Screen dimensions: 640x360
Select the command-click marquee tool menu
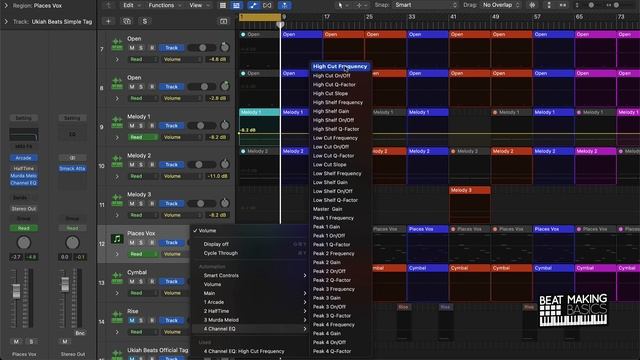tap(361, 5)
